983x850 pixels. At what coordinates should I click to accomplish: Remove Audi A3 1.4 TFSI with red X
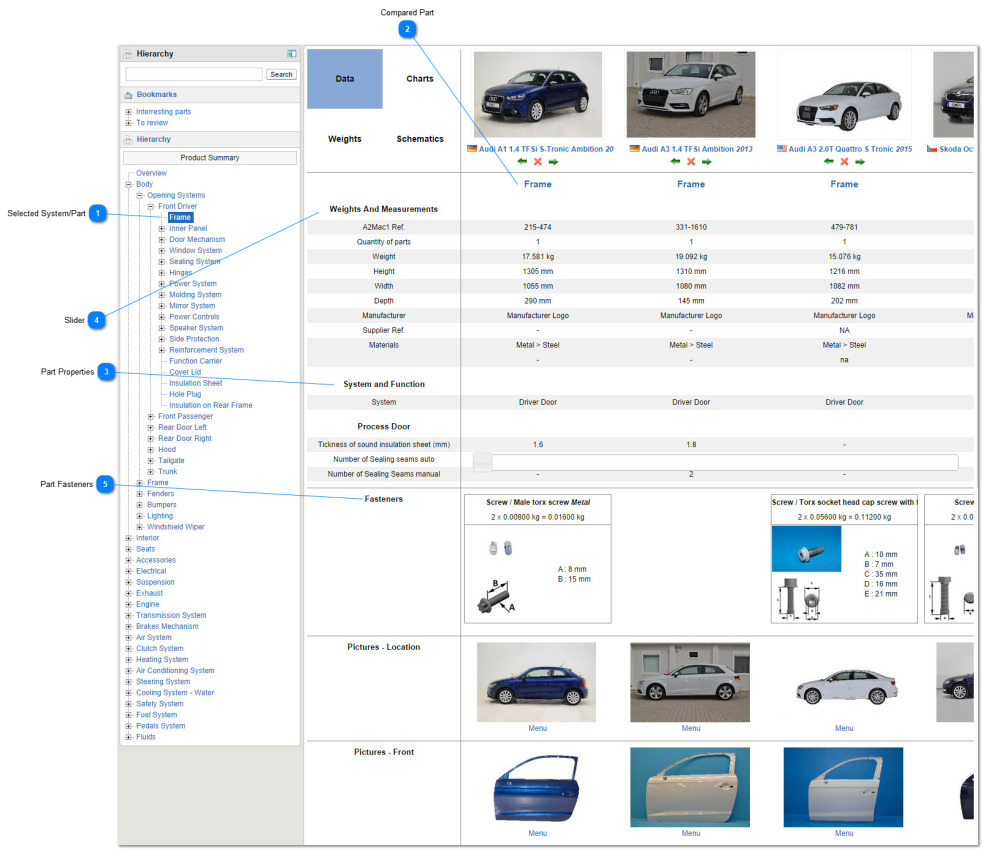(x=691, y=162)
